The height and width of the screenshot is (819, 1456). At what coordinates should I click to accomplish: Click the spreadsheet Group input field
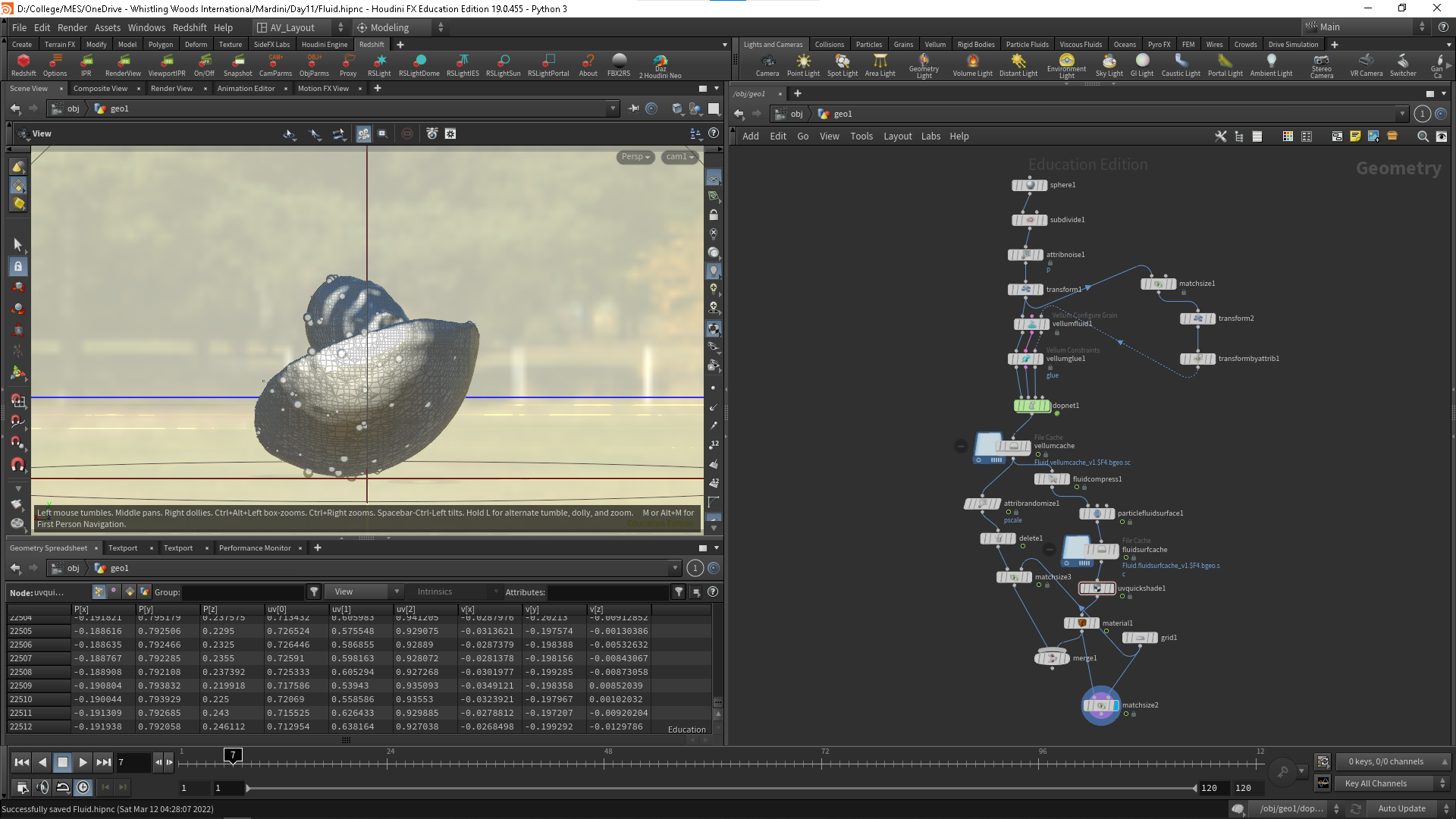click(x=243, y=591)
